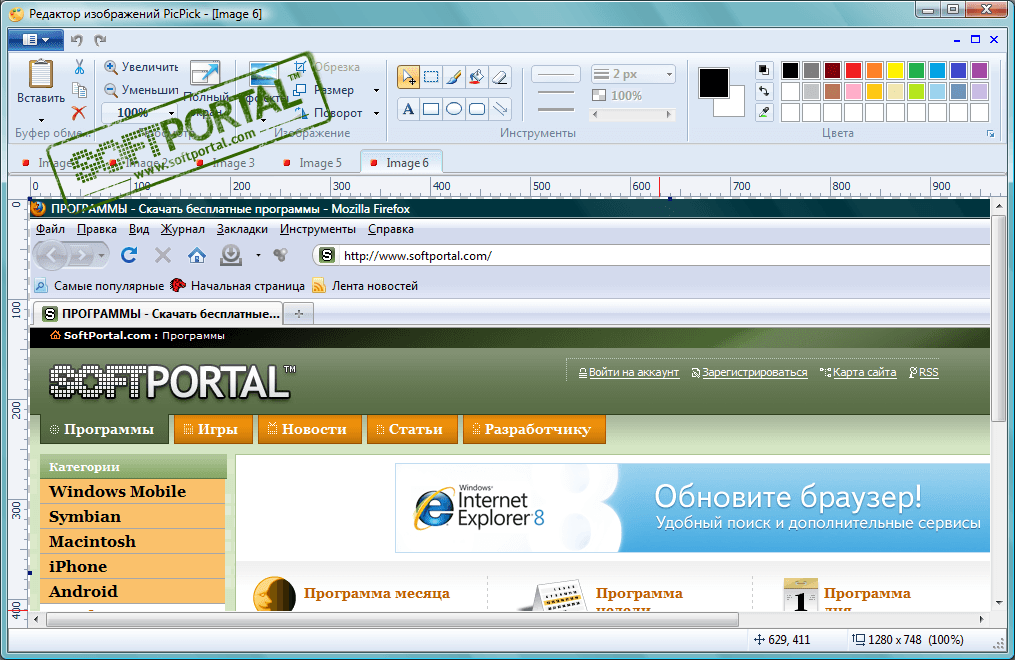This screenshot has height=660, width=1015.
Task: Click the Игры tab in the captured page
Action: click(213, 430)
